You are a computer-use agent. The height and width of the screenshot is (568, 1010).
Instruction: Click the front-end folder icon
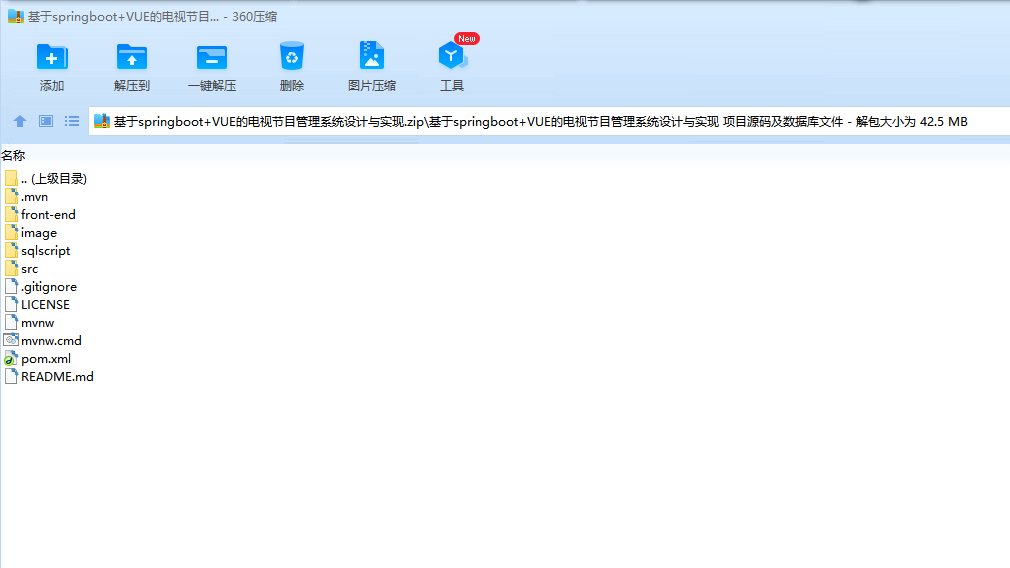click(x=11, y=214)
